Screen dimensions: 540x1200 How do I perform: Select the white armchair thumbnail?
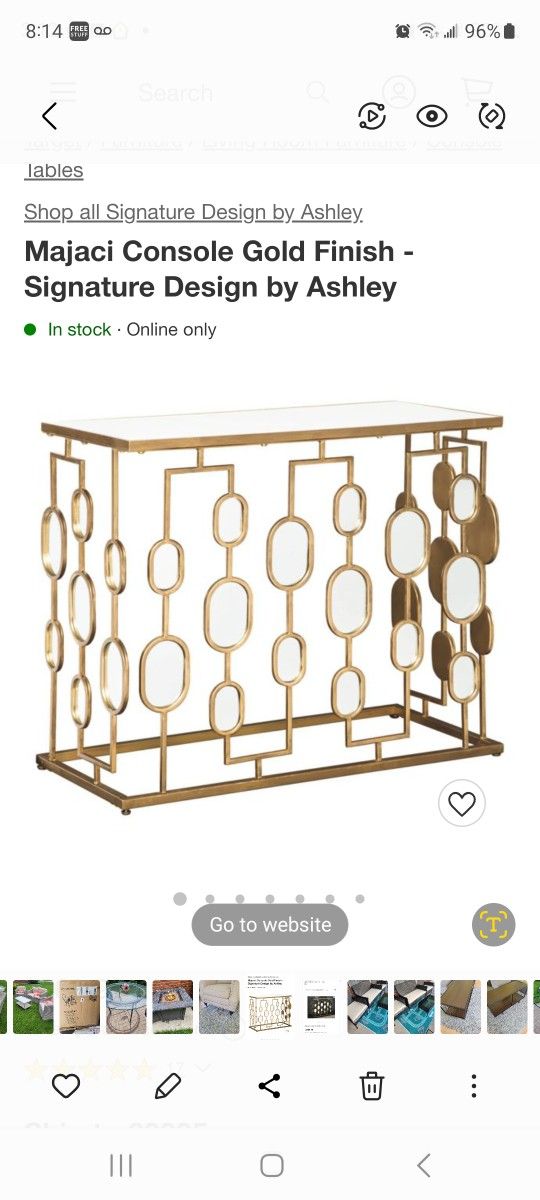[x=220, y=1006]
